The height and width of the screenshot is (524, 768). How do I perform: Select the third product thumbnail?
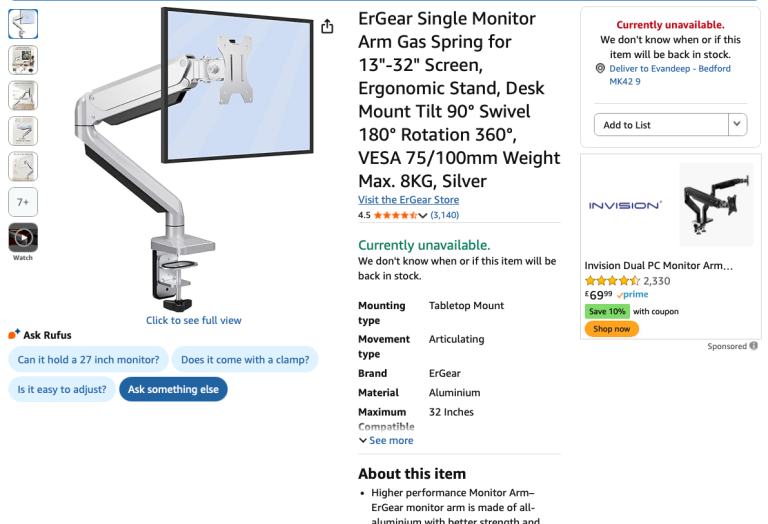(23, 96)
